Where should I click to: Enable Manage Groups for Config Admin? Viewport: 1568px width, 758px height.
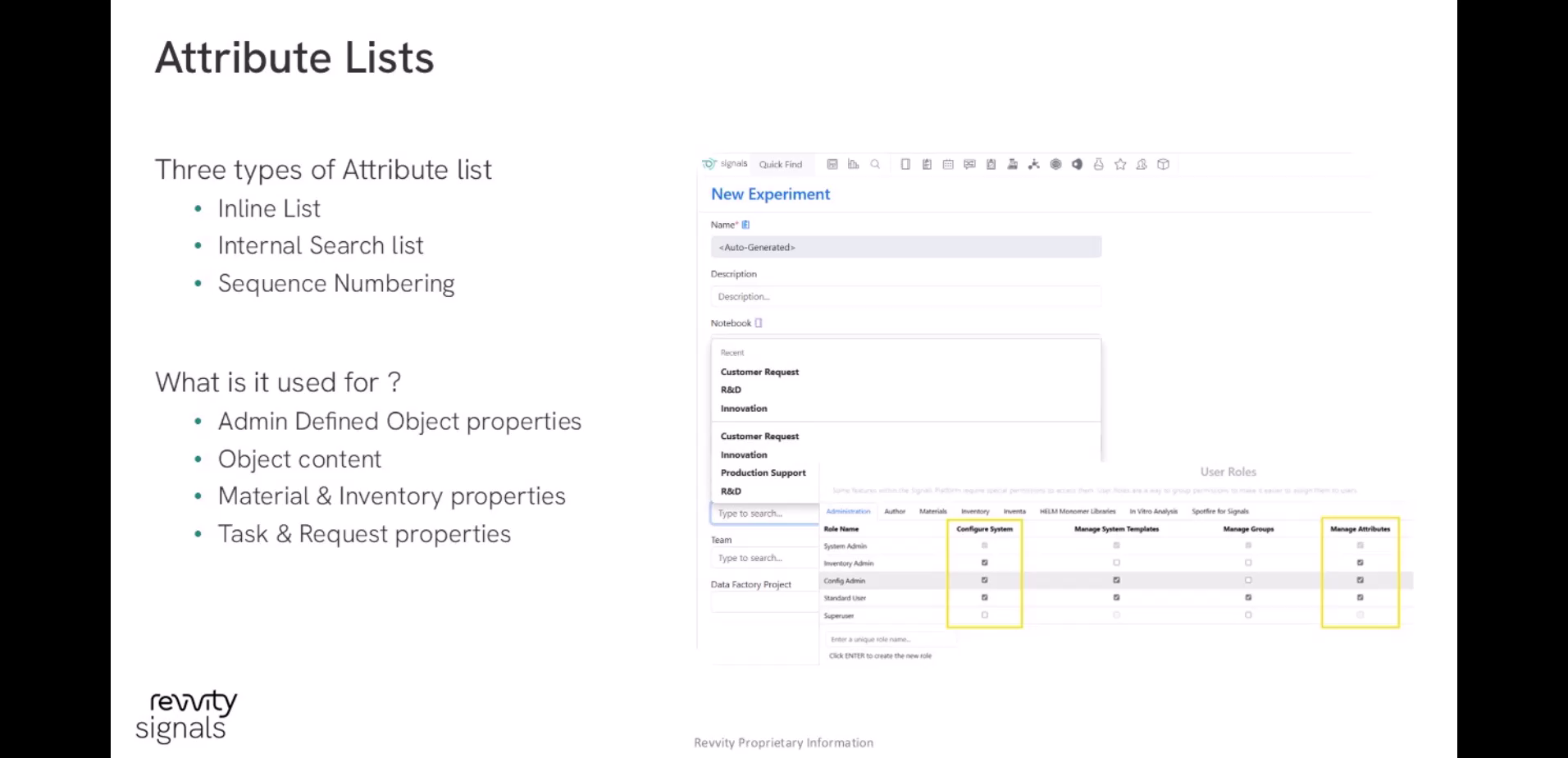tap(1248, 580)
